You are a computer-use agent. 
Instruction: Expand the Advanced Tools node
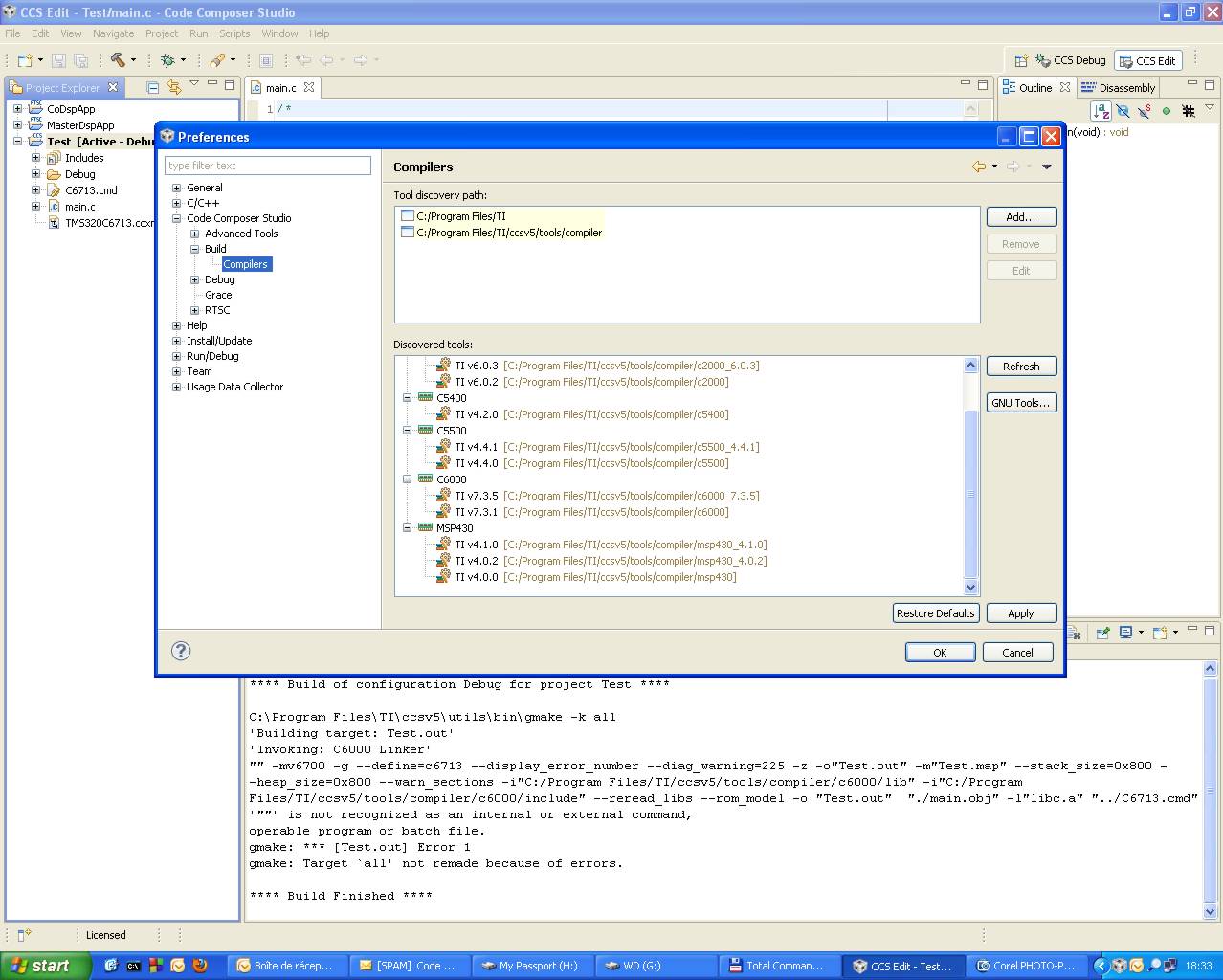(x=194, y=234)
